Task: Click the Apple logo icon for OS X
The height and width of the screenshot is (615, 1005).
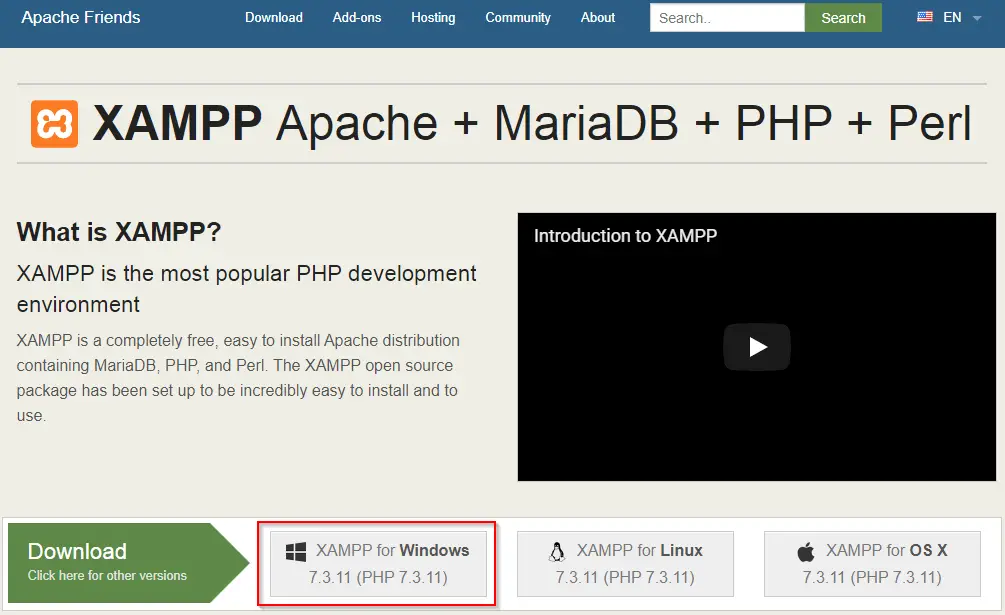Action: tap(806, 552)
